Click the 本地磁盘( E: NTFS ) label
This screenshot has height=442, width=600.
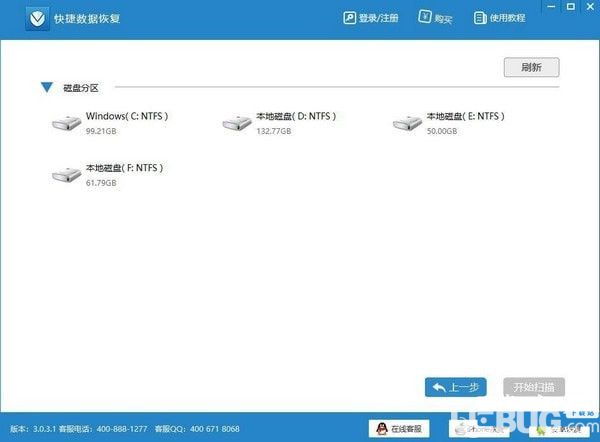click(465, 116)
